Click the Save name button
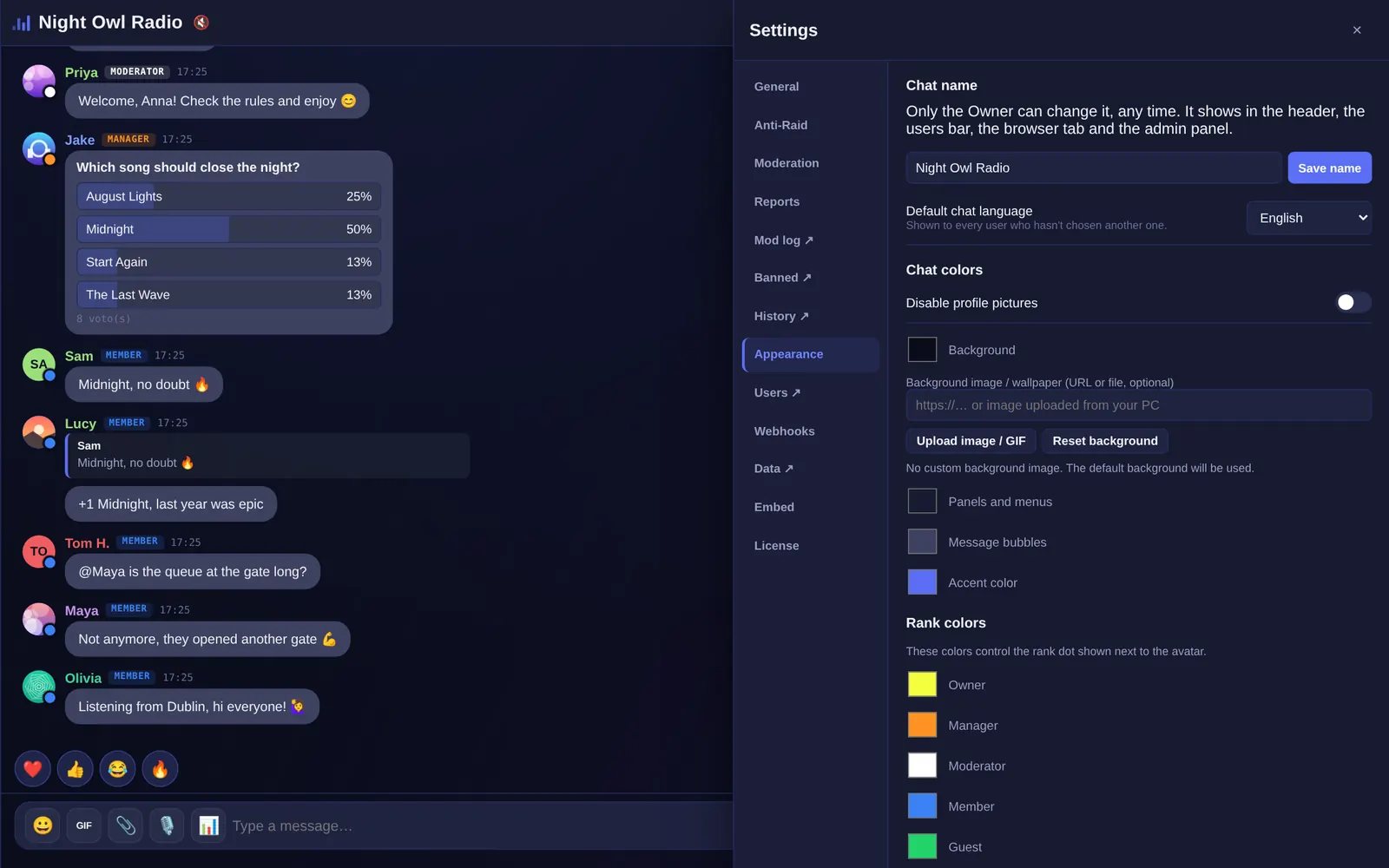 [1329, 168]
